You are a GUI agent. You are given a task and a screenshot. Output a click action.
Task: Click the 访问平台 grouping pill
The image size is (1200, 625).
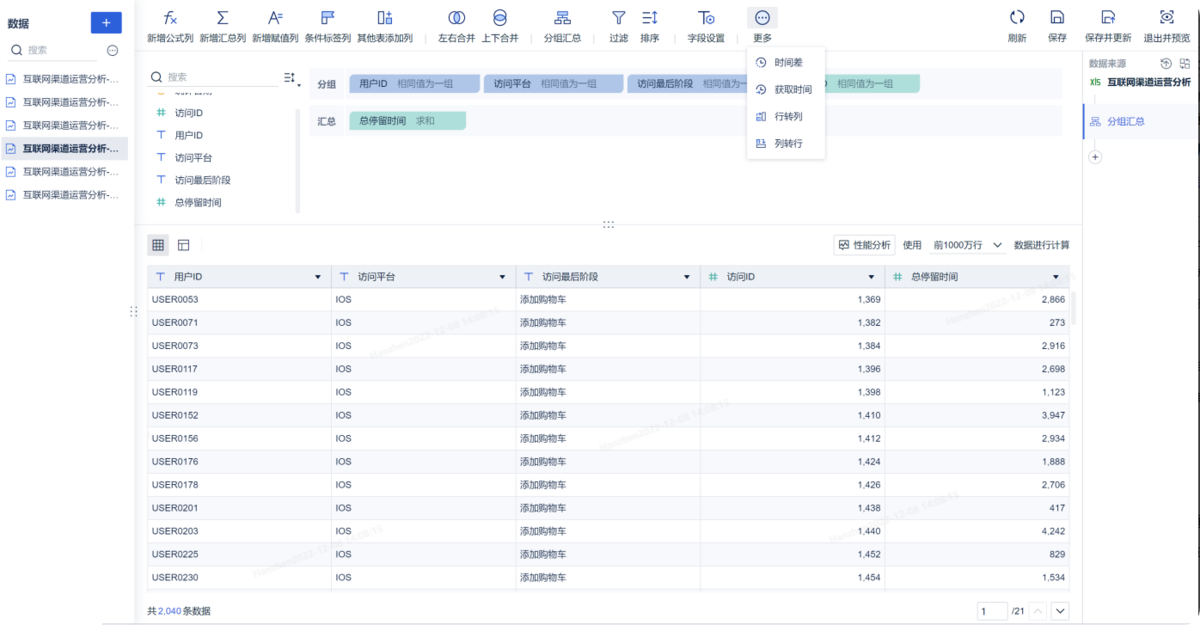tap(552, 84)
